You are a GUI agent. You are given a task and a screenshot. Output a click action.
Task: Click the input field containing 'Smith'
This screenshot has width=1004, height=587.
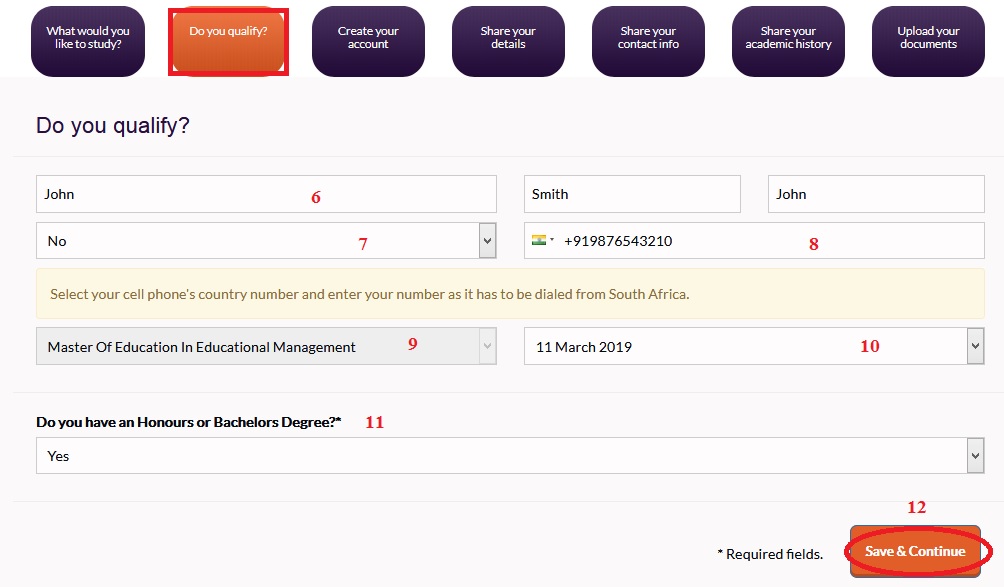tap(632, 194)
